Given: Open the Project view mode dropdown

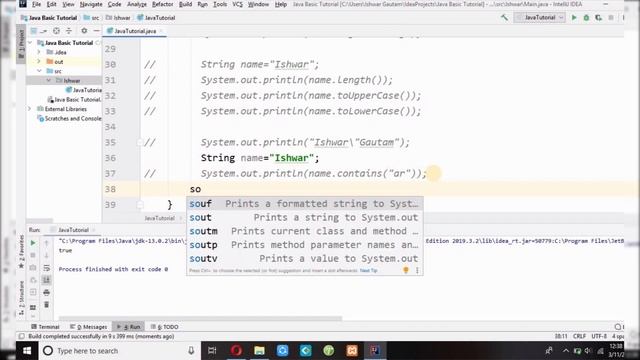Looking at the screenshot, I should coord(38,31).
